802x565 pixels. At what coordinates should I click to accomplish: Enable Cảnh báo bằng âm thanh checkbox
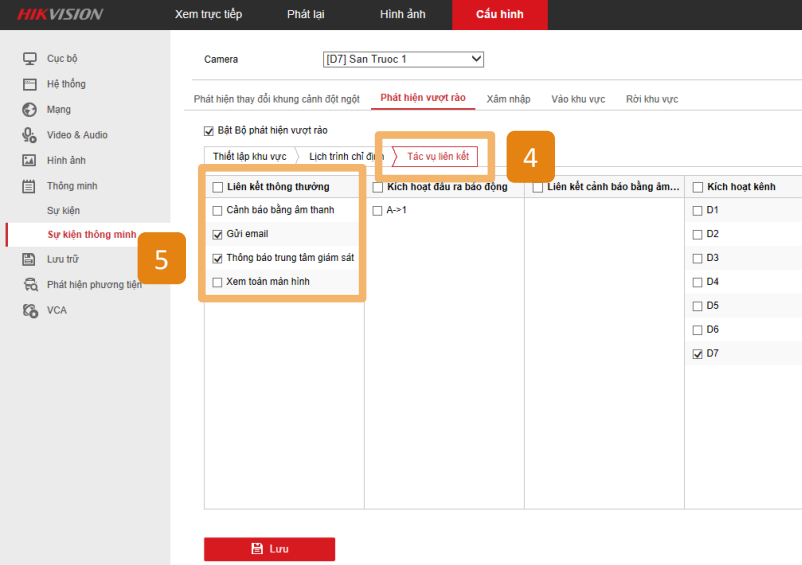[217, 210]
